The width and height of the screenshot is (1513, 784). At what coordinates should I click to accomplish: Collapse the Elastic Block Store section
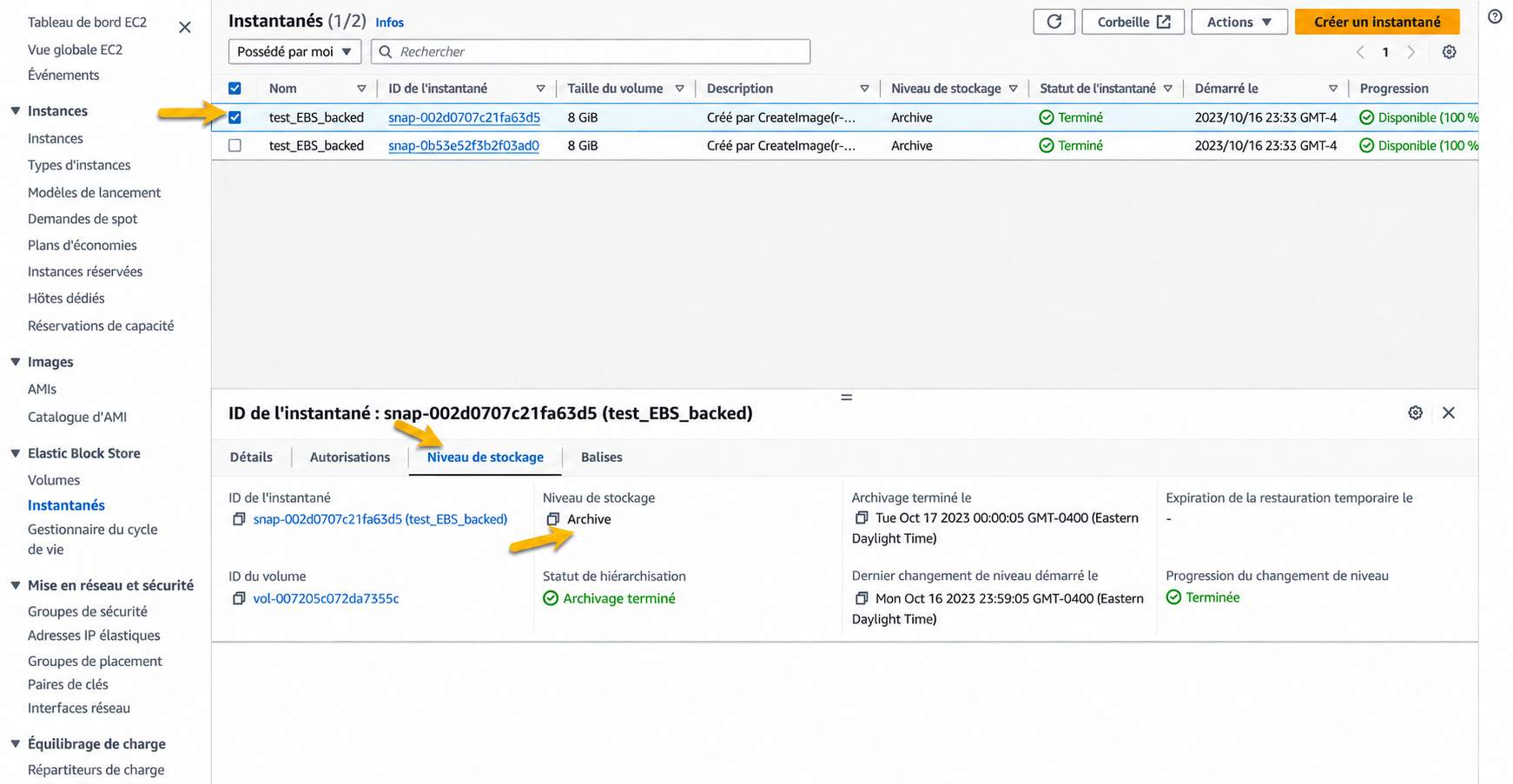[16, 453]
